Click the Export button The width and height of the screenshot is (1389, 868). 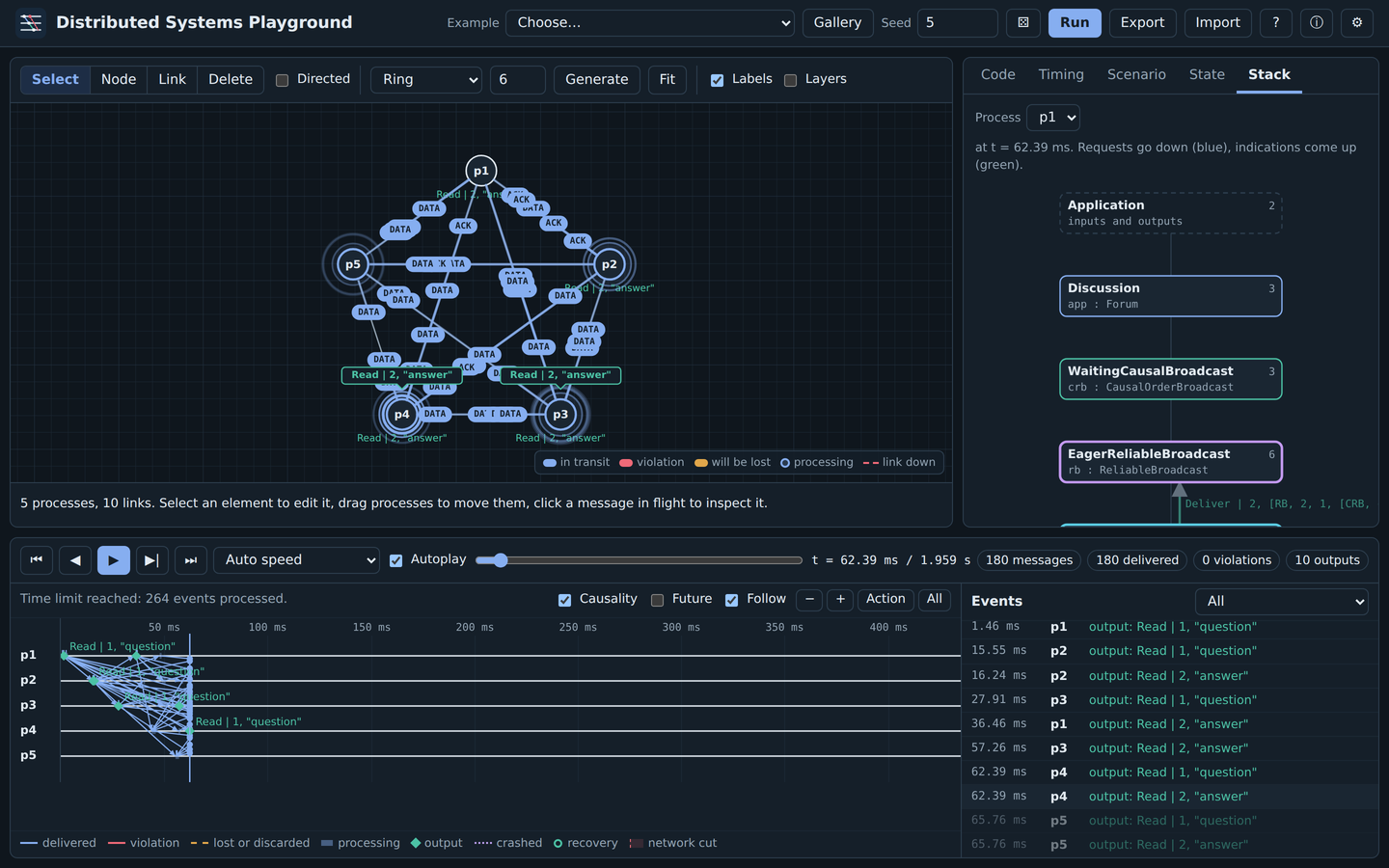1143,22
